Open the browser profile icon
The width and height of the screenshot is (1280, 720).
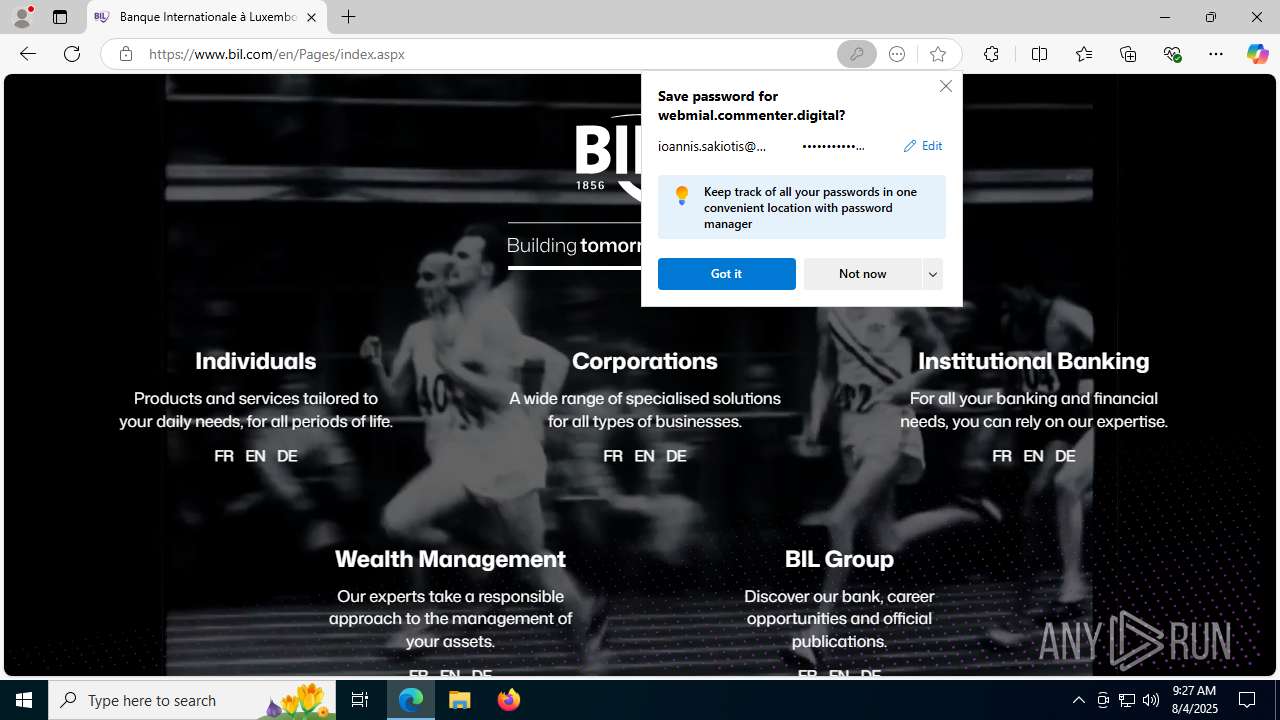coord(22,17)
